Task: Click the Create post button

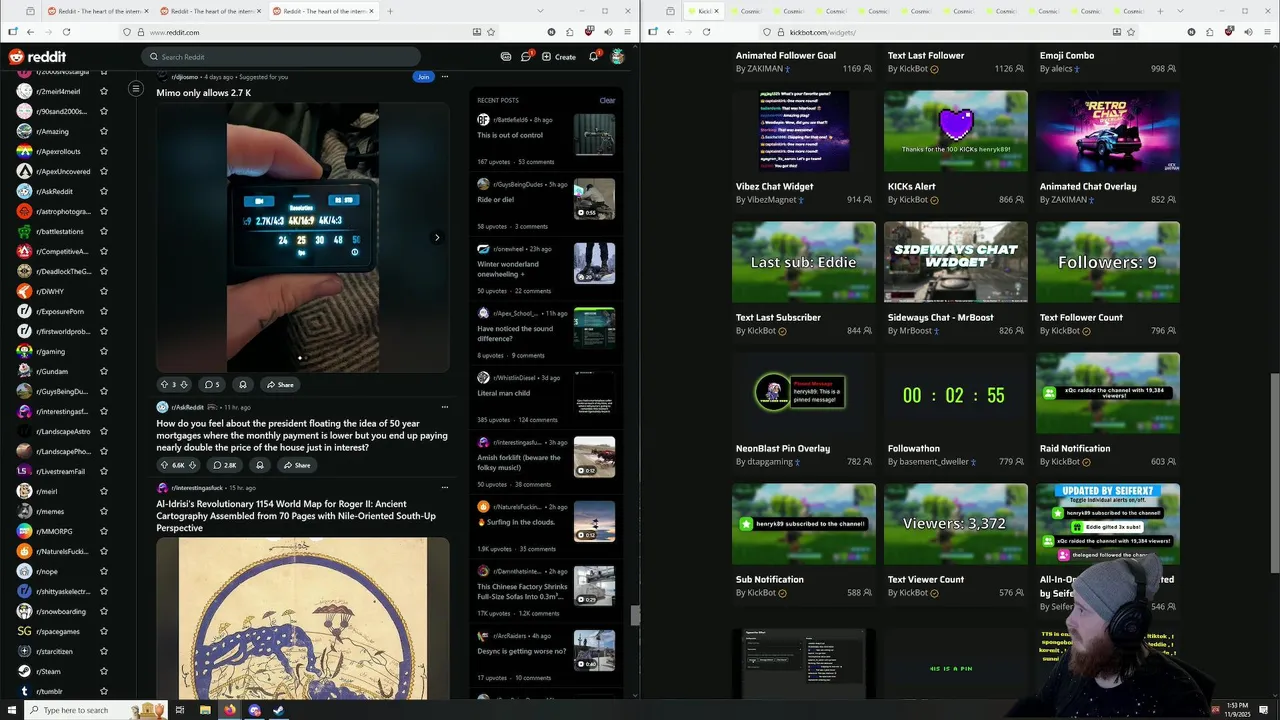Action: 559,57
